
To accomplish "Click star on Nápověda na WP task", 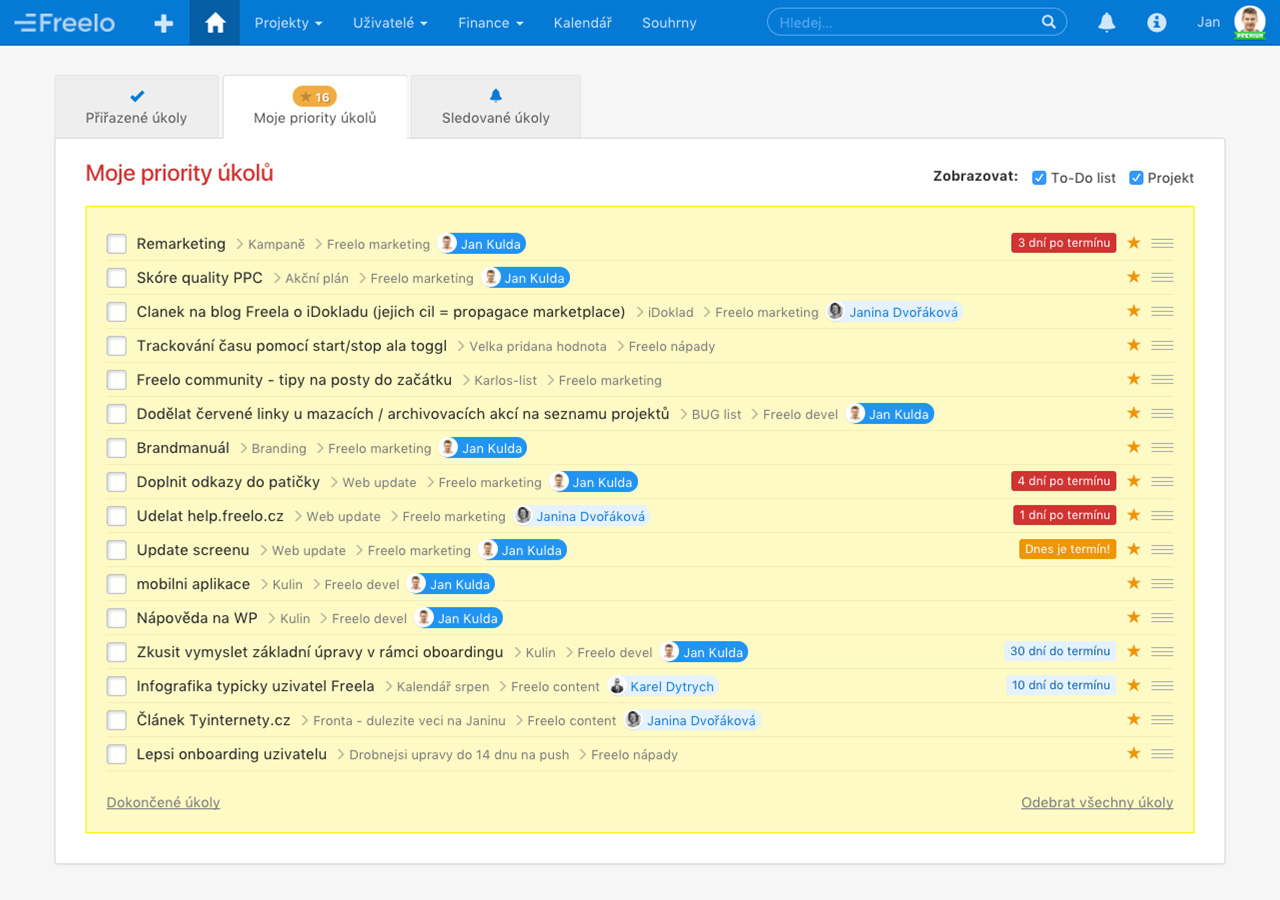I will coord(1133,617).
